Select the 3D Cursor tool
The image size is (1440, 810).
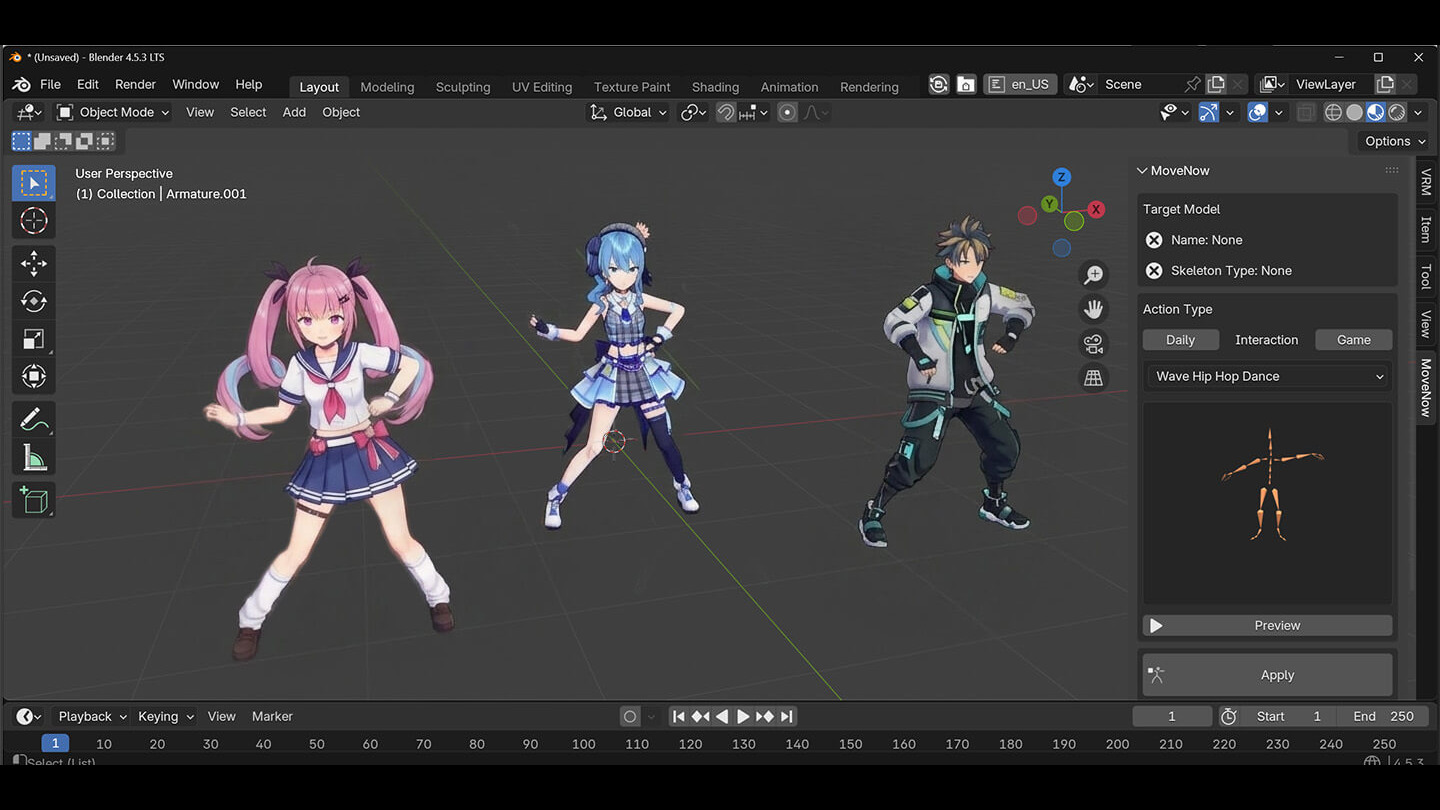pyautogui.click(x=33, y=221)
